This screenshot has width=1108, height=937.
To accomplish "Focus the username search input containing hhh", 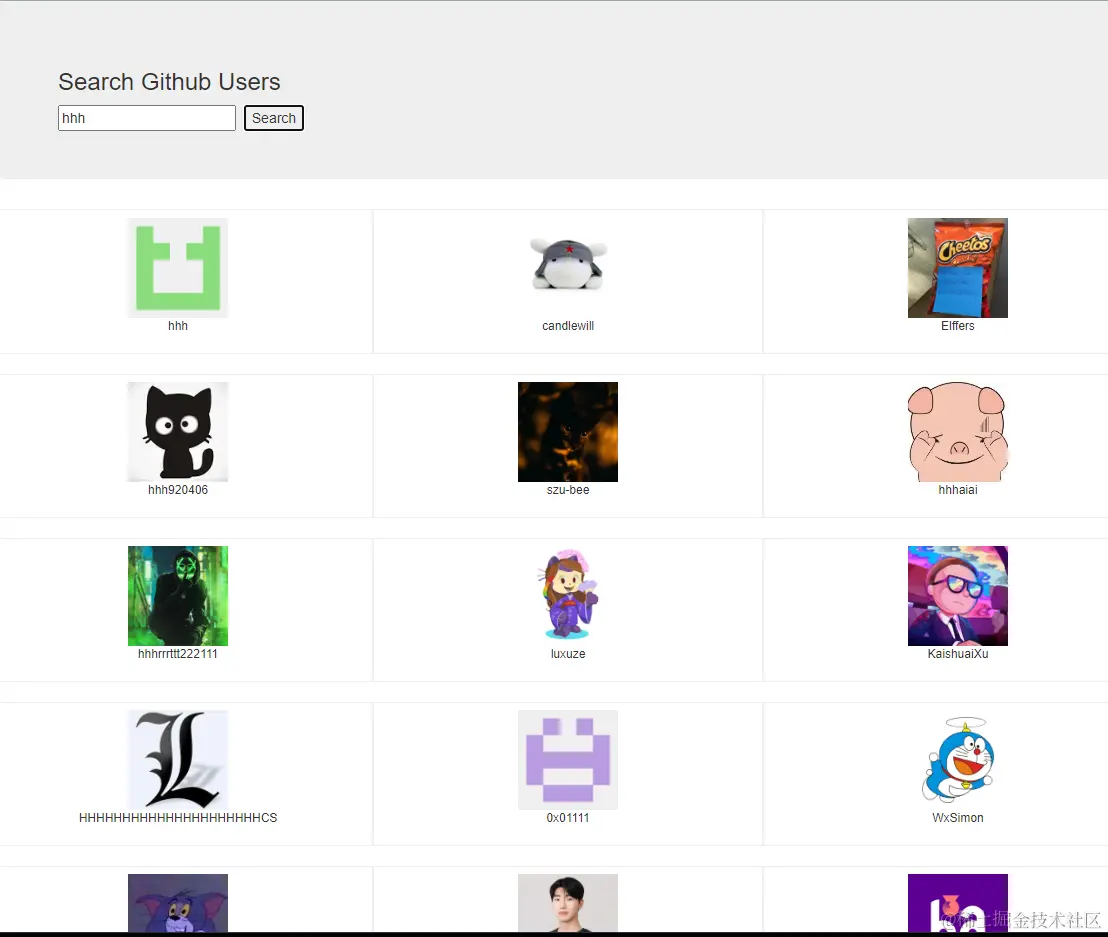I will pyautogui.click(x=147, y=118).
